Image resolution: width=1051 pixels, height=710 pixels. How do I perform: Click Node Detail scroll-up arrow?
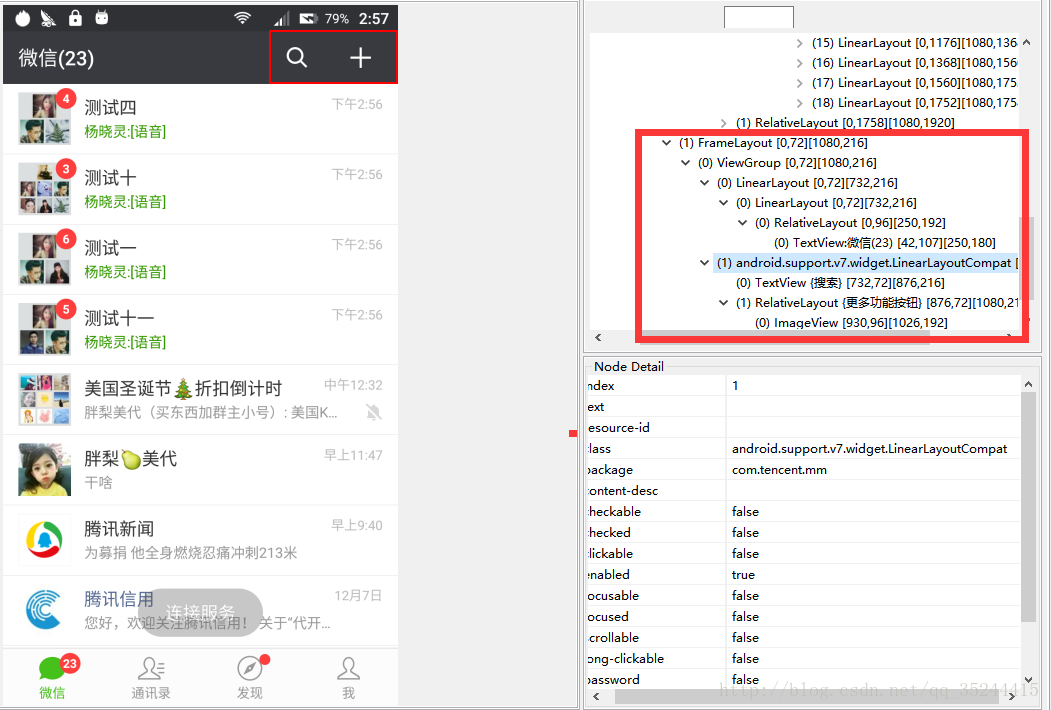[x=1028, y=384]
